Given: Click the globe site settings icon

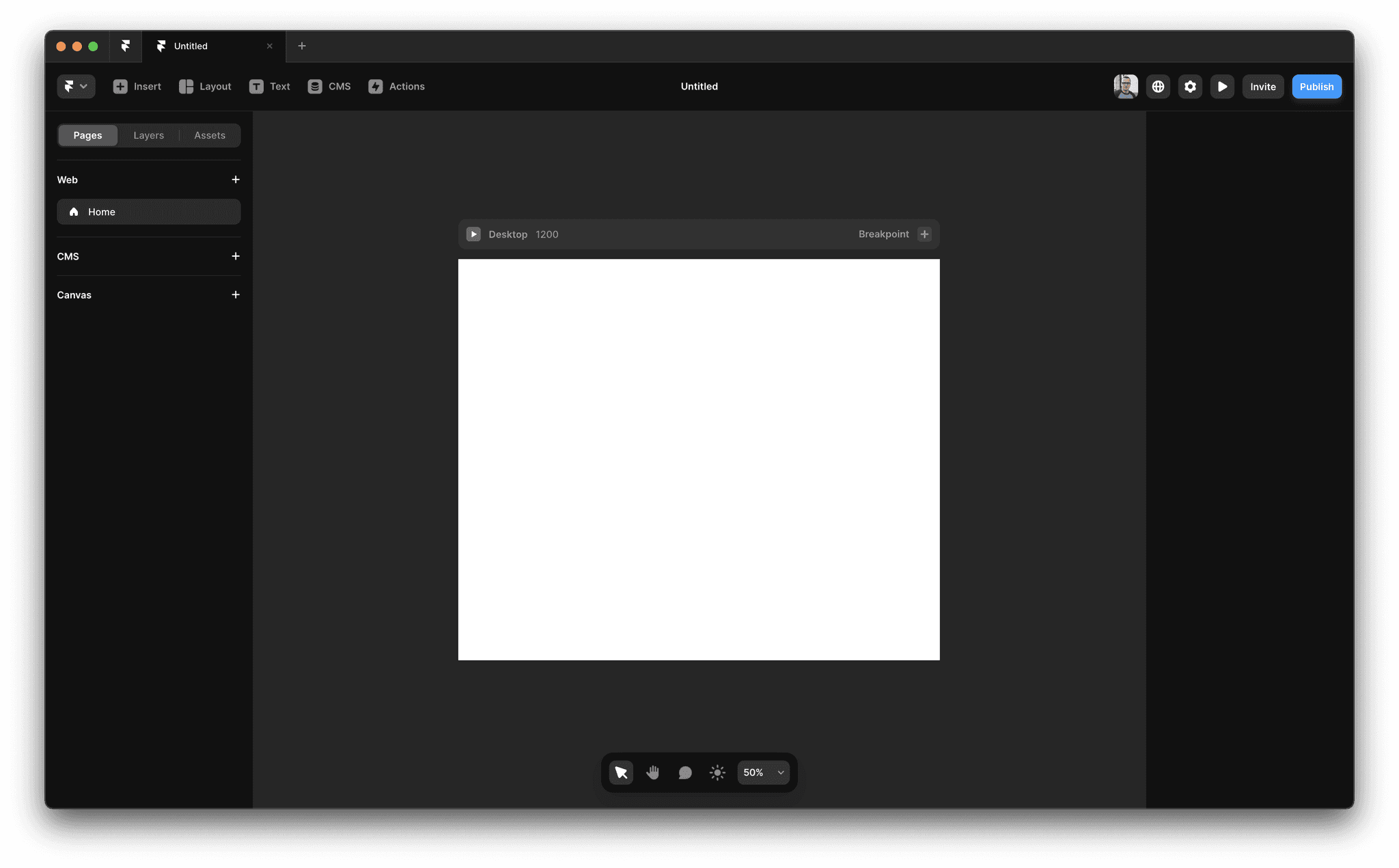Looking at the screenshot, I should tap(1158, 87).
